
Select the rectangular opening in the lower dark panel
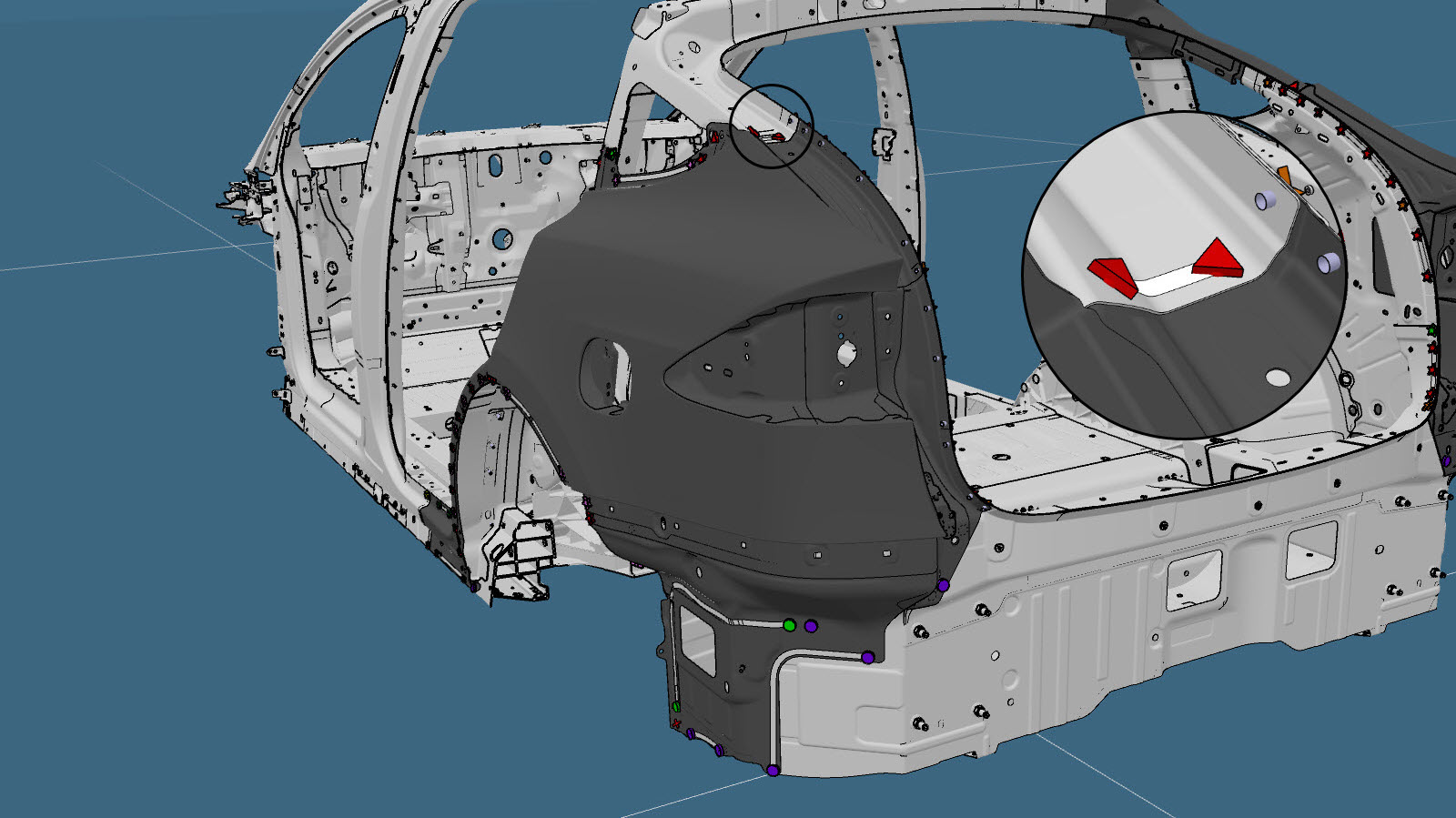click(696, 645)
